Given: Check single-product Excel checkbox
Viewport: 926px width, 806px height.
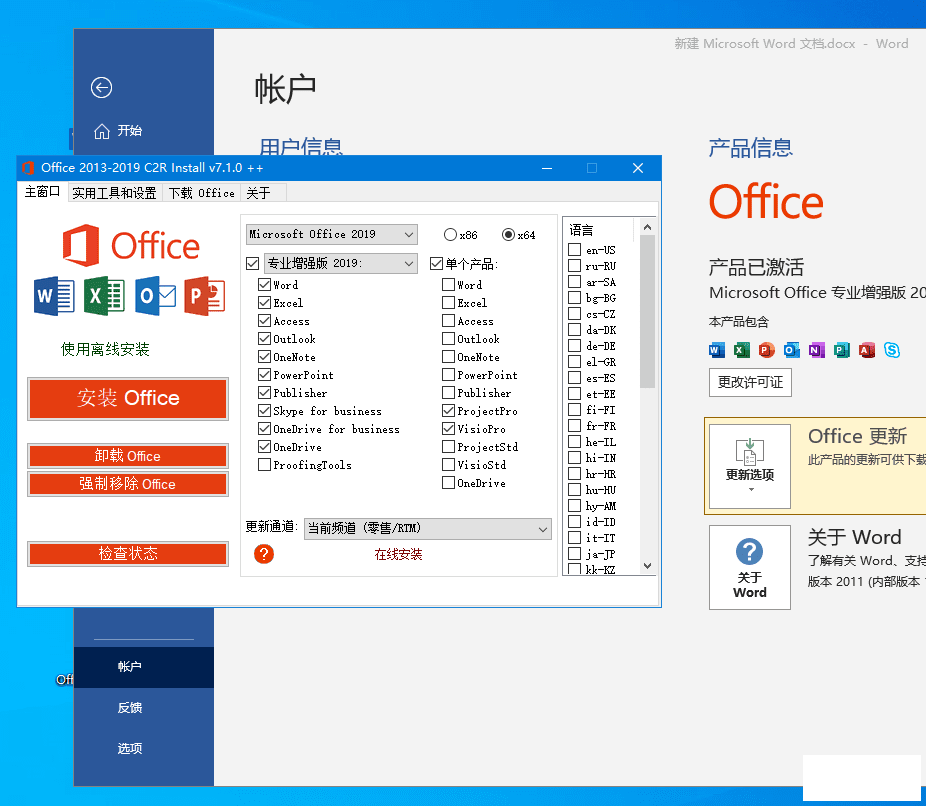Looking at the screenshot, I should click(448, 302).
